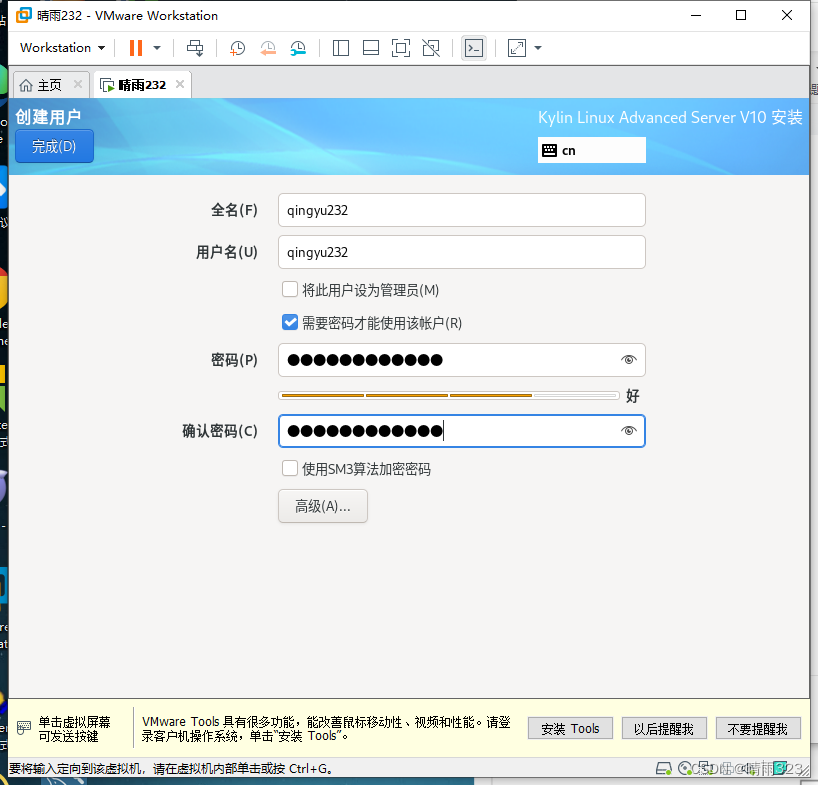The width and height of the screenshot is (818, 785).
Task: Send Ctrl+Alt+Del to the virtual machine
Action: pyautogui.click(x=195, y=48)
